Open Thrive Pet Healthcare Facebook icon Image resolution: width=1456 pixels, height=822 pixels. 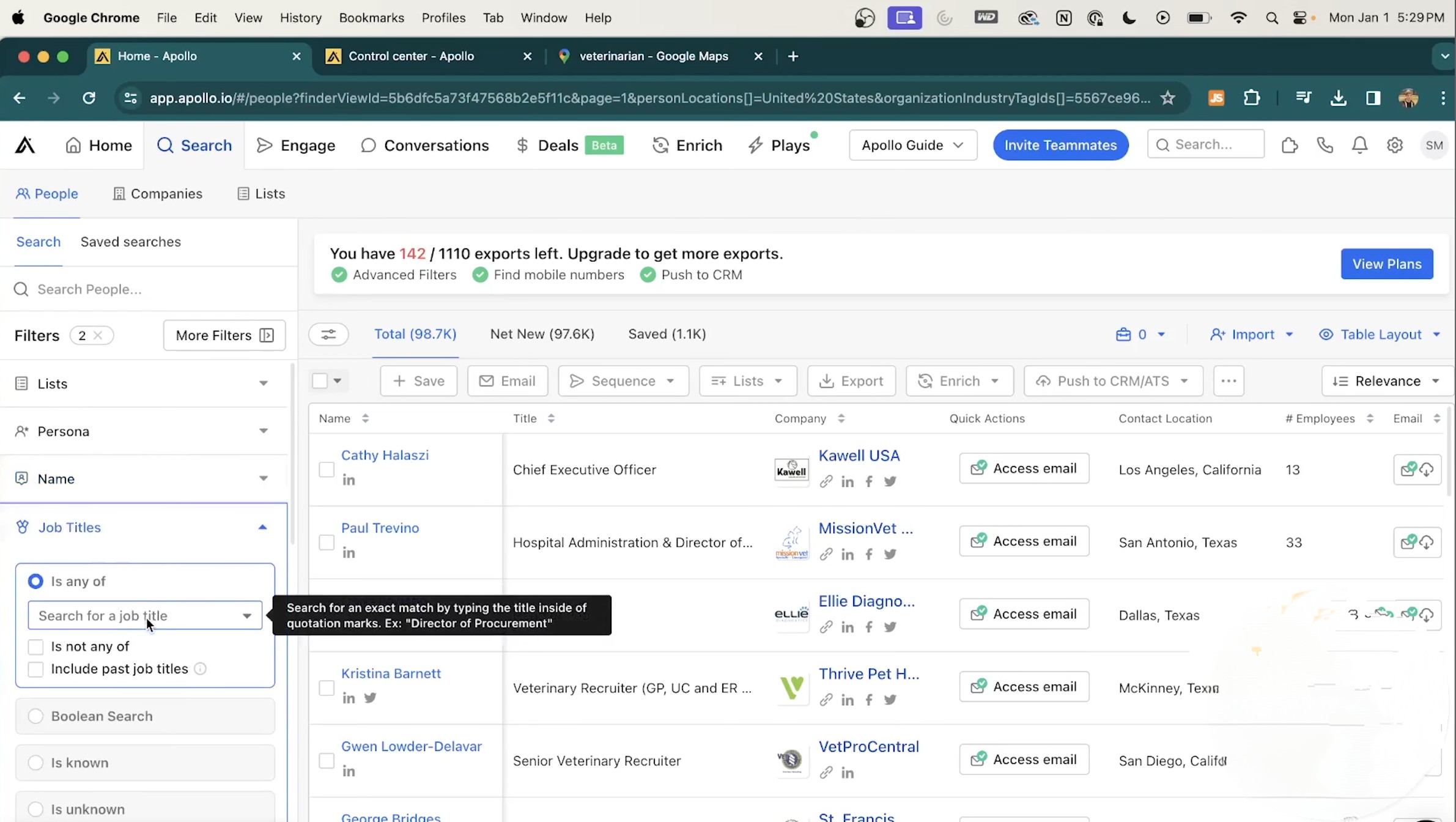(869, 700)
